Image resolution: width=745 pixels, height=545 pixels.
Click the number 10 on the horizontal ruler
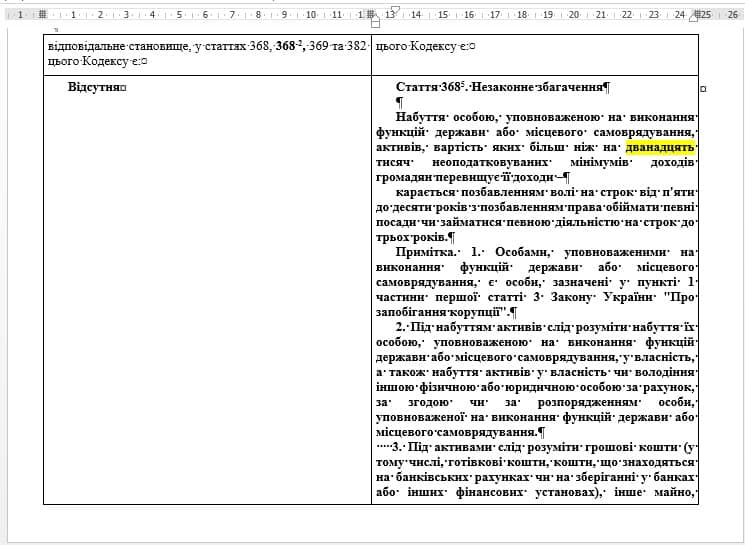[311, 15]
